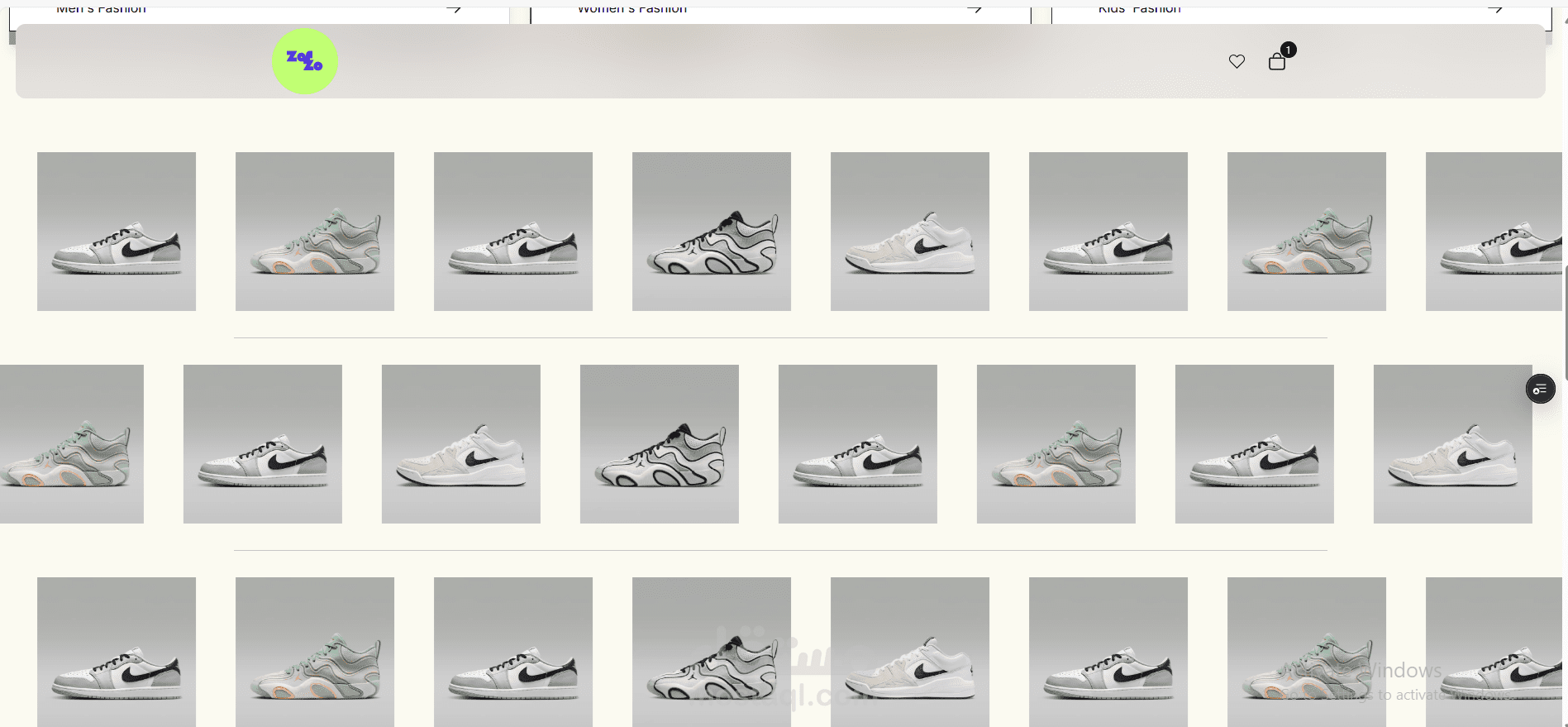Click the arrow next to Men's Fashion
1568x727 pixels.
tap(454, 9)
